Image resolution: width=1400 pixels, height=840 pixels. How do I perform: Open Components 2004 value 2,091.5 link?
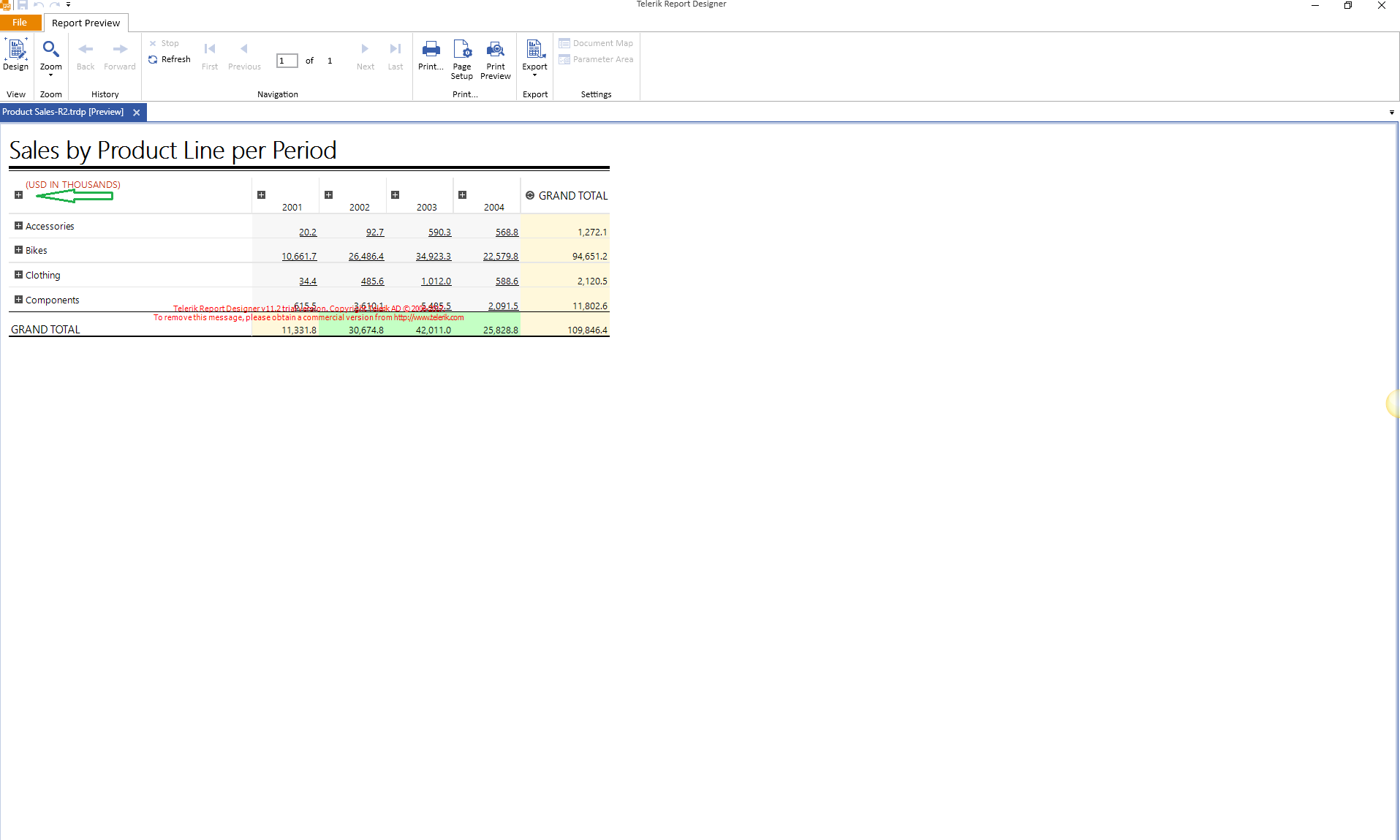(503, 306)
